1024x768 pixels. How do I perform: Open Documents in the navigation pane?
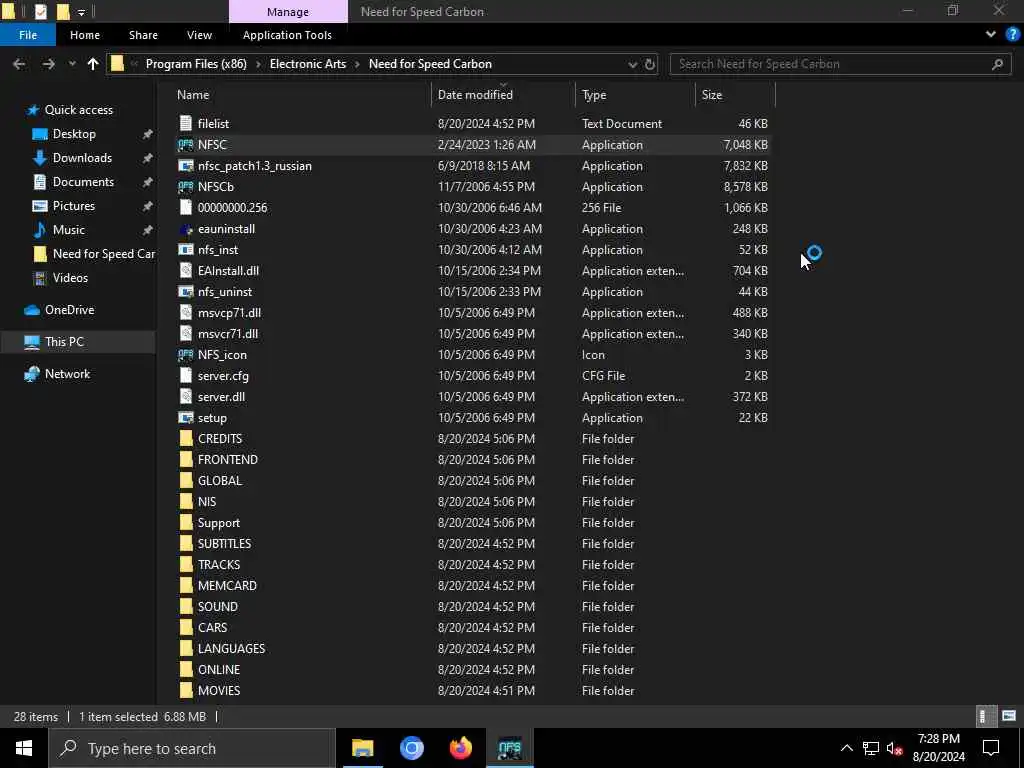[83, 182]
